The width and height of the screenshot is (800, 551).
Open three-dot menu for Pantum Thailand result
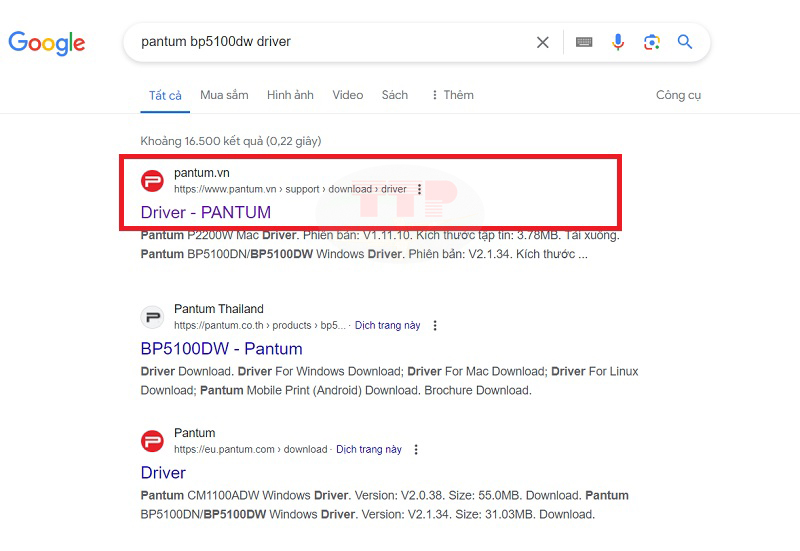[x=435, y=325]
